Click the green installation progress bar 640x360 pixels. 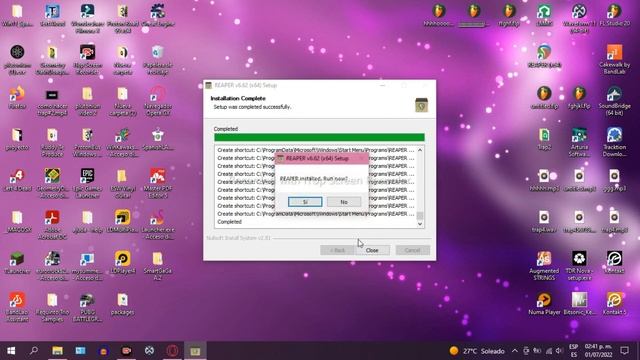(319, 137)
